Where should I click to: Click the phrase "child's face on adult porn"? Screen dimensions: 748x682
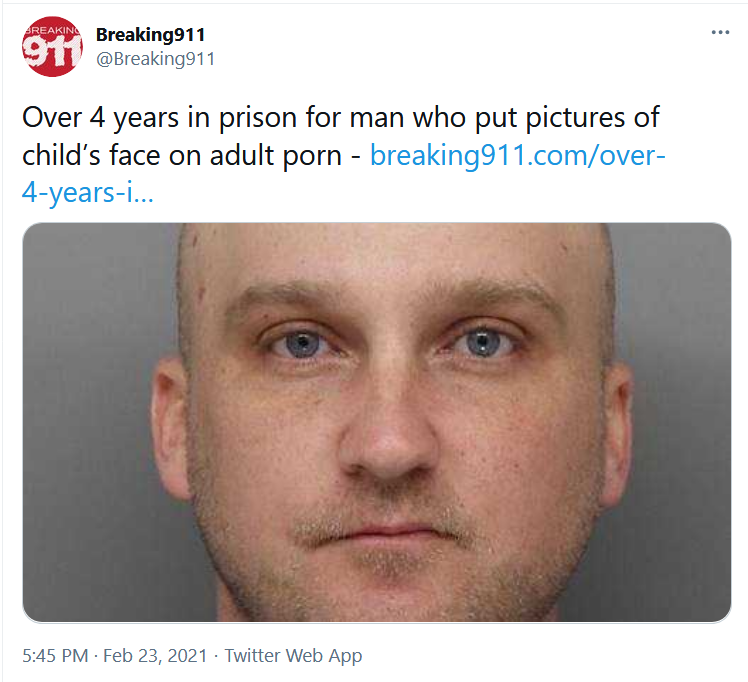point(182,155)
